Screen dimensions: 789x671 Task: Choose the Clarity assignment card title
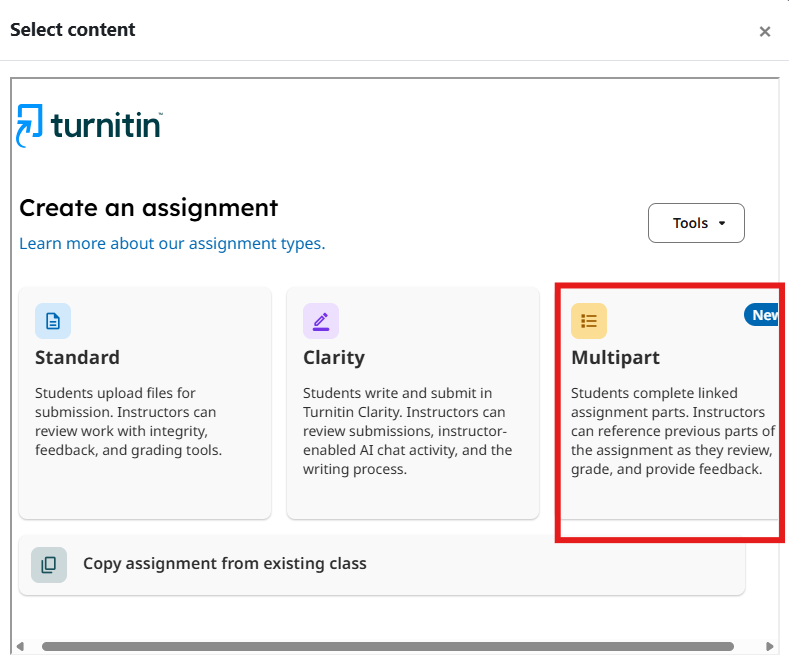(334, 358)
